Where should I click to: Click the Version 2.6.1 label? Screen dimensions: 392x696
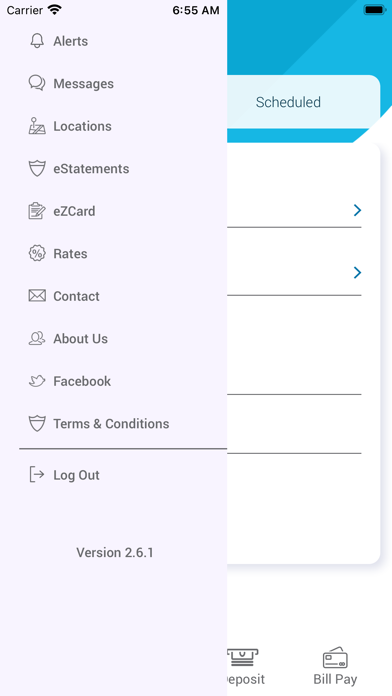(x=115, y=553)
